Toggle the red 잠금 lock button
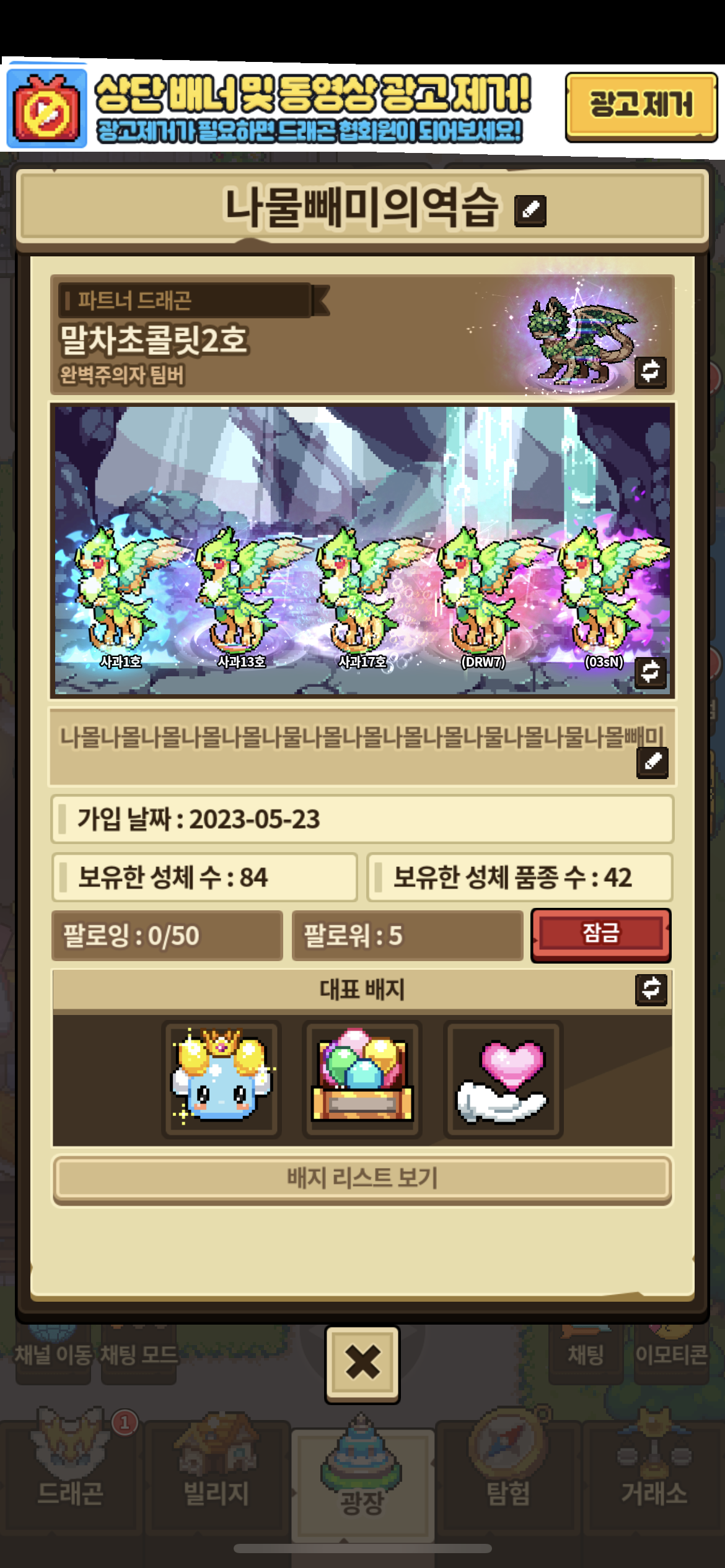Image resolution: width=725 pixels, height=1568 pixels. 600,935
